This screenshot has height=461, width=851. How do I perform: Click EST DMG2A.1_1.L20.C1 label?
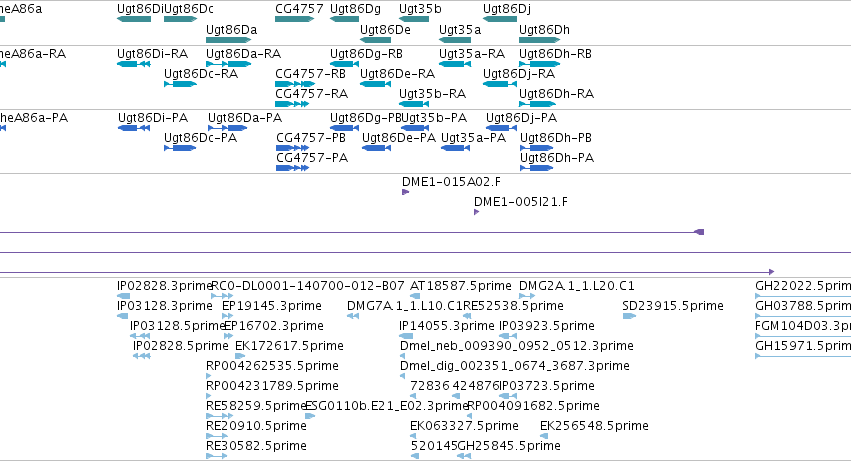(x=576, y=286)
